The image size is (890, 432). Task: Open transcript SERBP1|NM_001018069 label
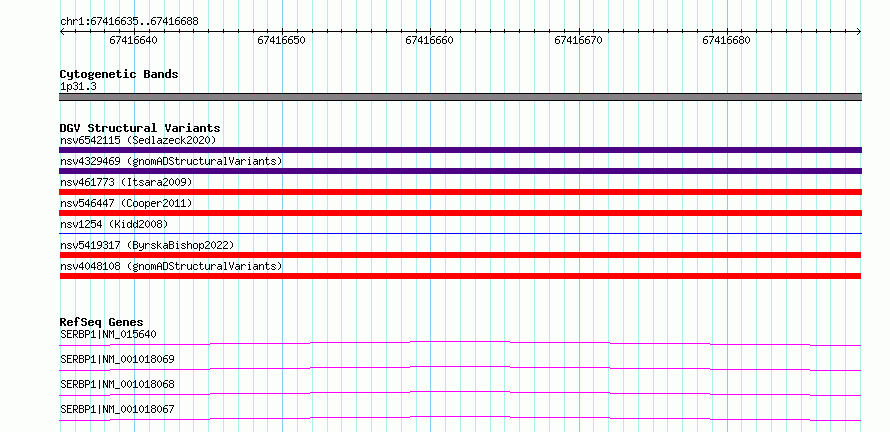point(117,359)
